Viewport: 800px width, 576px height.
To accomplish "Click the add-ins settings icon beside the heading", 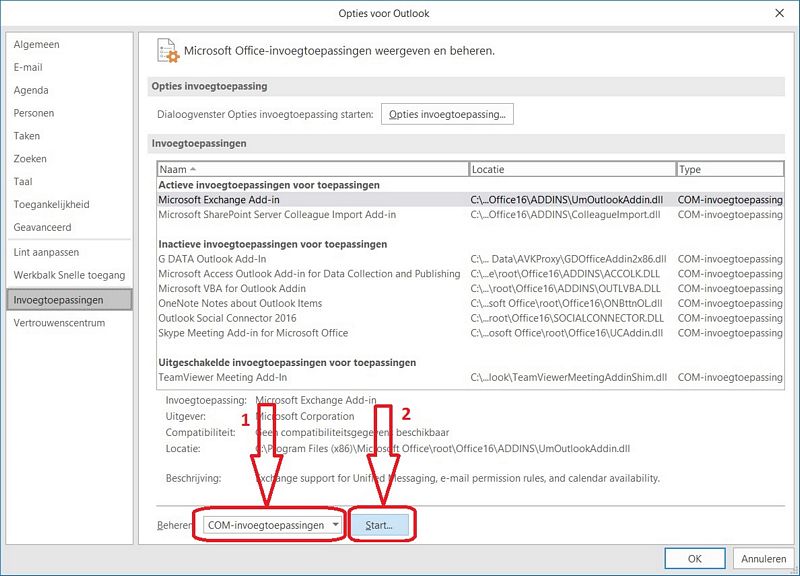I will pos(168,51).
